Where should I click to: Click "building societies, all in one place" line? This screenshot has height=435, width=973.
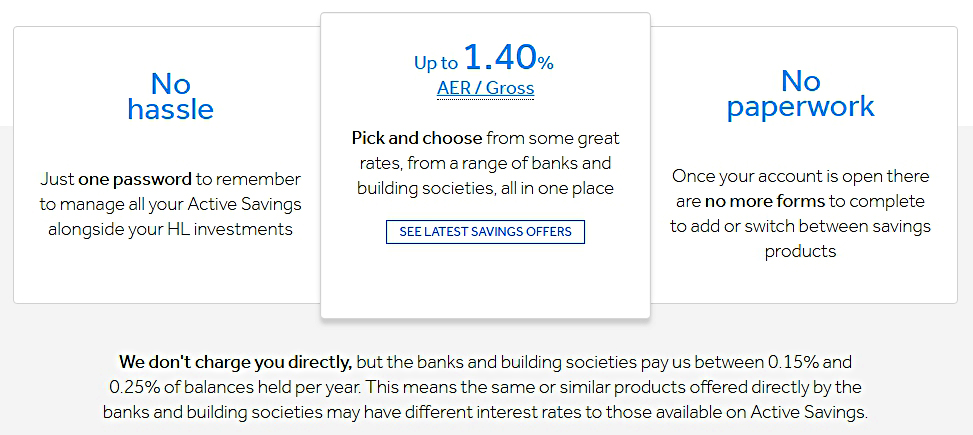(485, 188)
